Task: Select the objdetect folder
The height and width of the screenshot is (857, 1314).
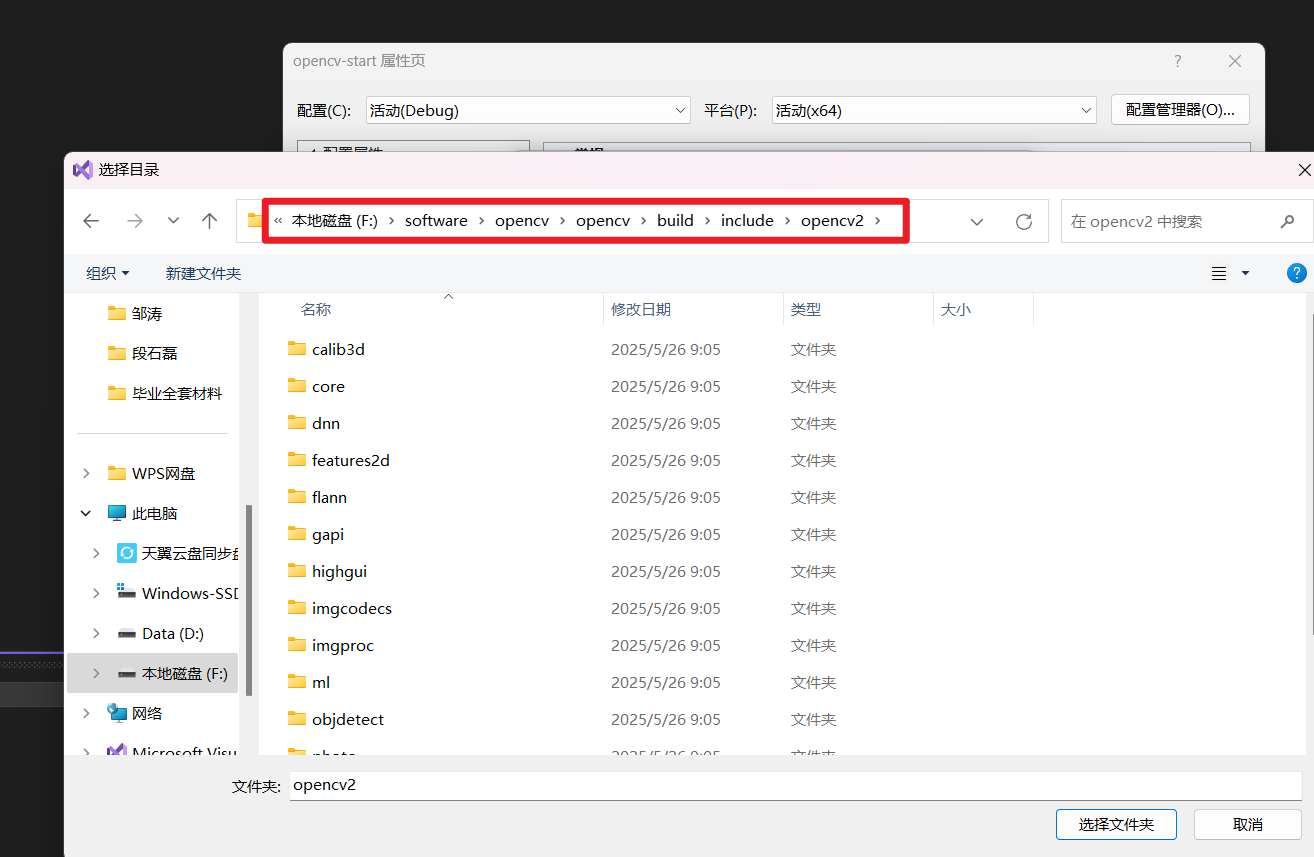Action: click(347, 719)
